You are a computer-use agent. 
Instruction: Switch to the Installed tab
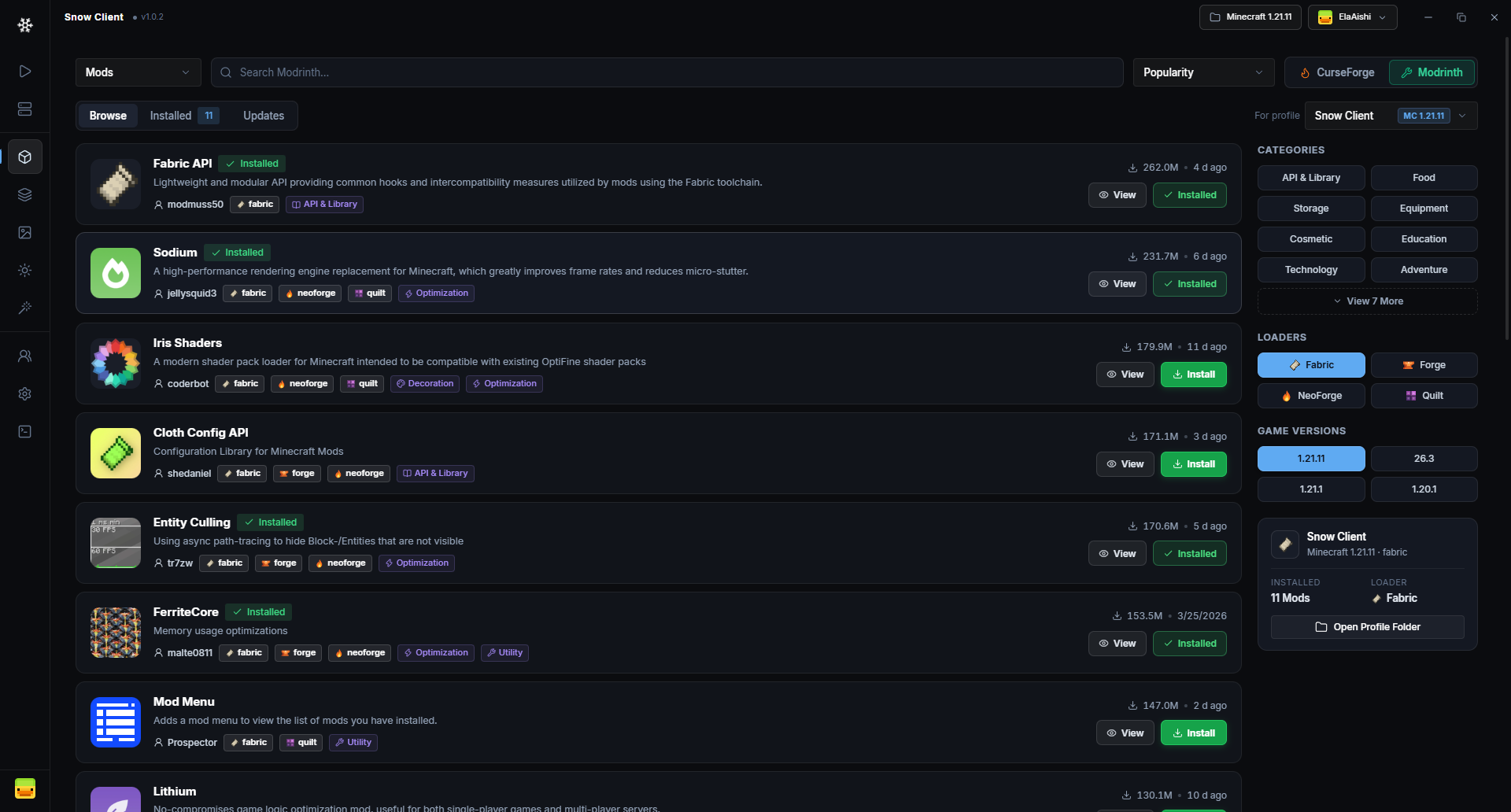[183, 116]
